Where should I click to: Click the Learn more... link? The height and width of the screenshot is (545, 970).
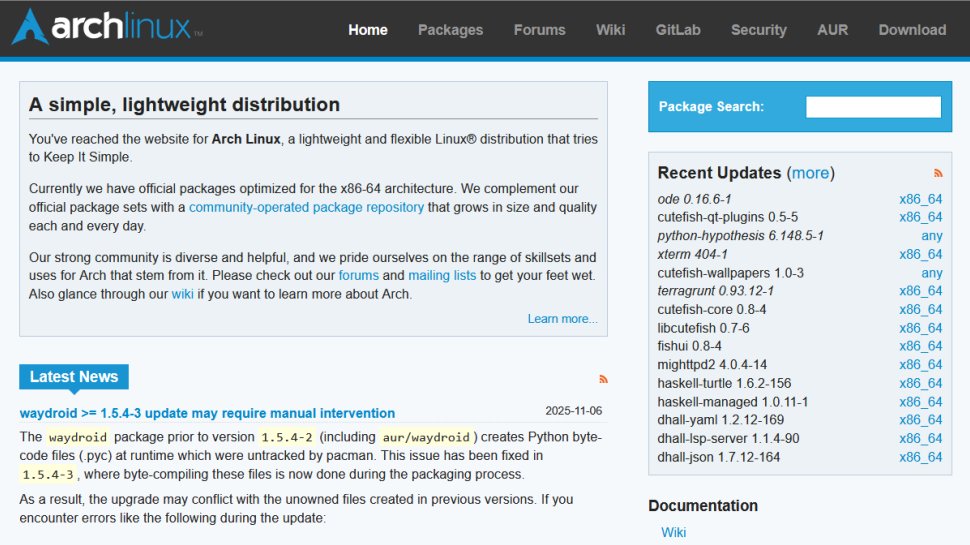562,319
